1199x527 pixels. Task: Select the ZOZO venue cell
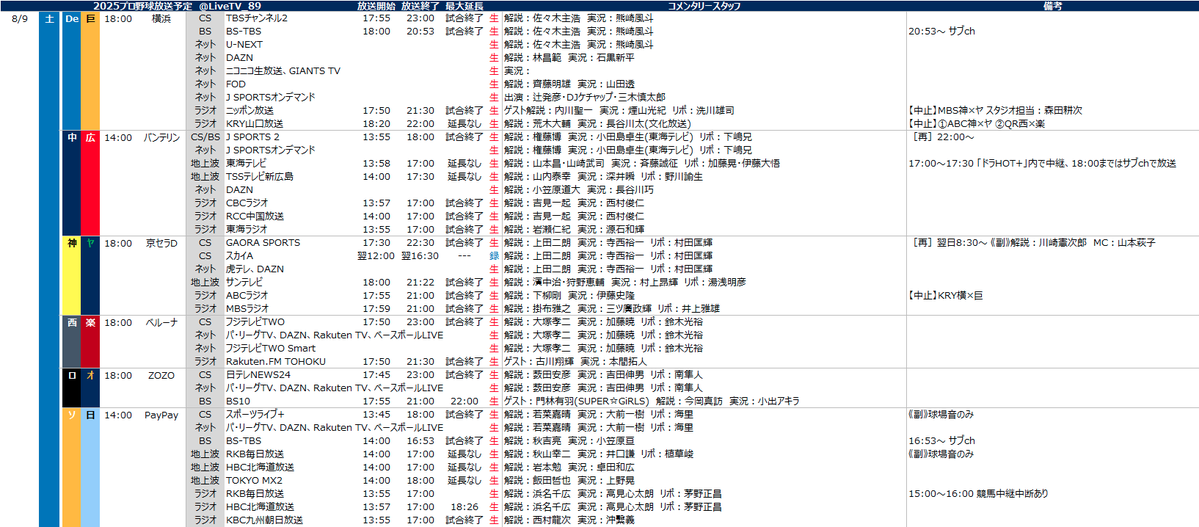161,375
